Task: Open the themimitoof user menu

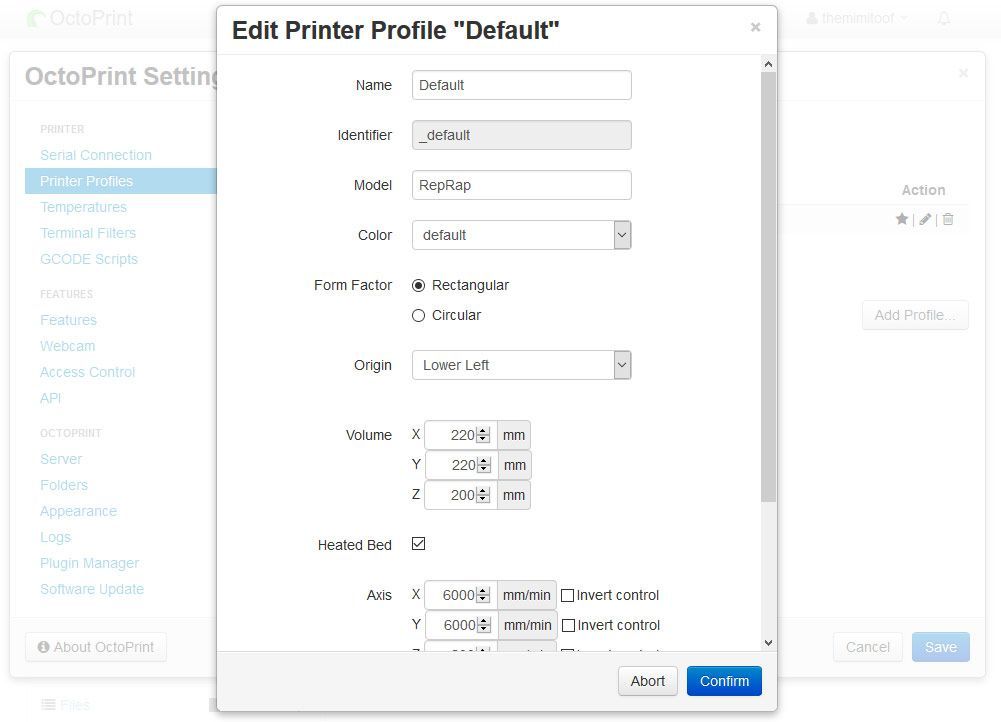Action: click(x=858, y=18)
